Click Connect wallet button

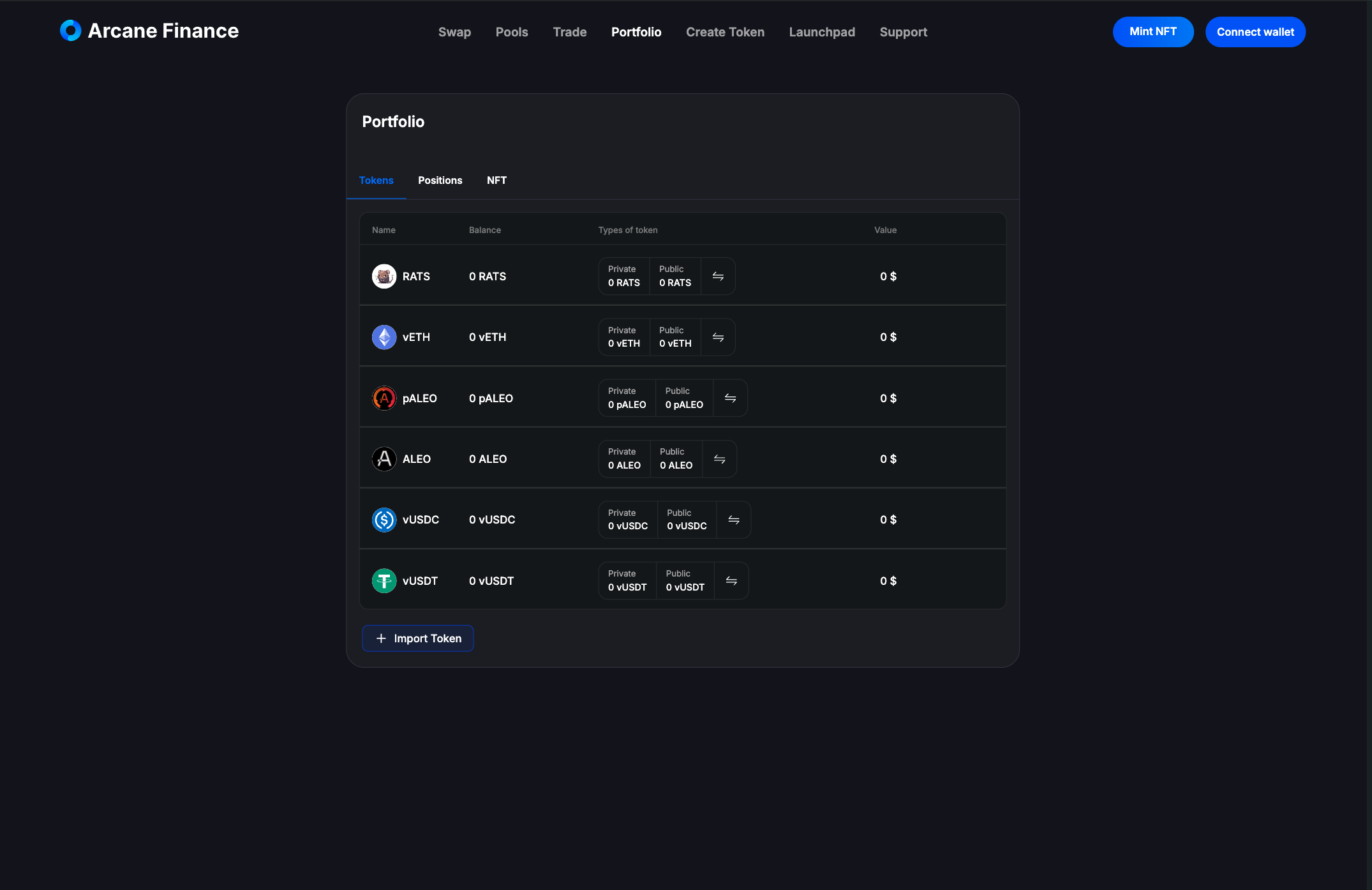pos(1255,32)
